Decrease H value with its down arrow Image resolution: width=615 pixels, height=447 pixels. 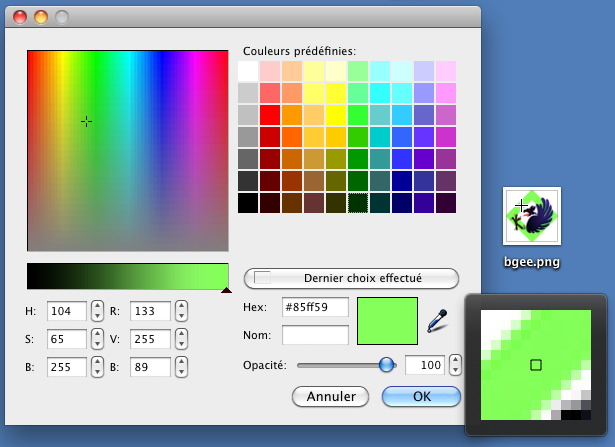[x=97, y=316]
